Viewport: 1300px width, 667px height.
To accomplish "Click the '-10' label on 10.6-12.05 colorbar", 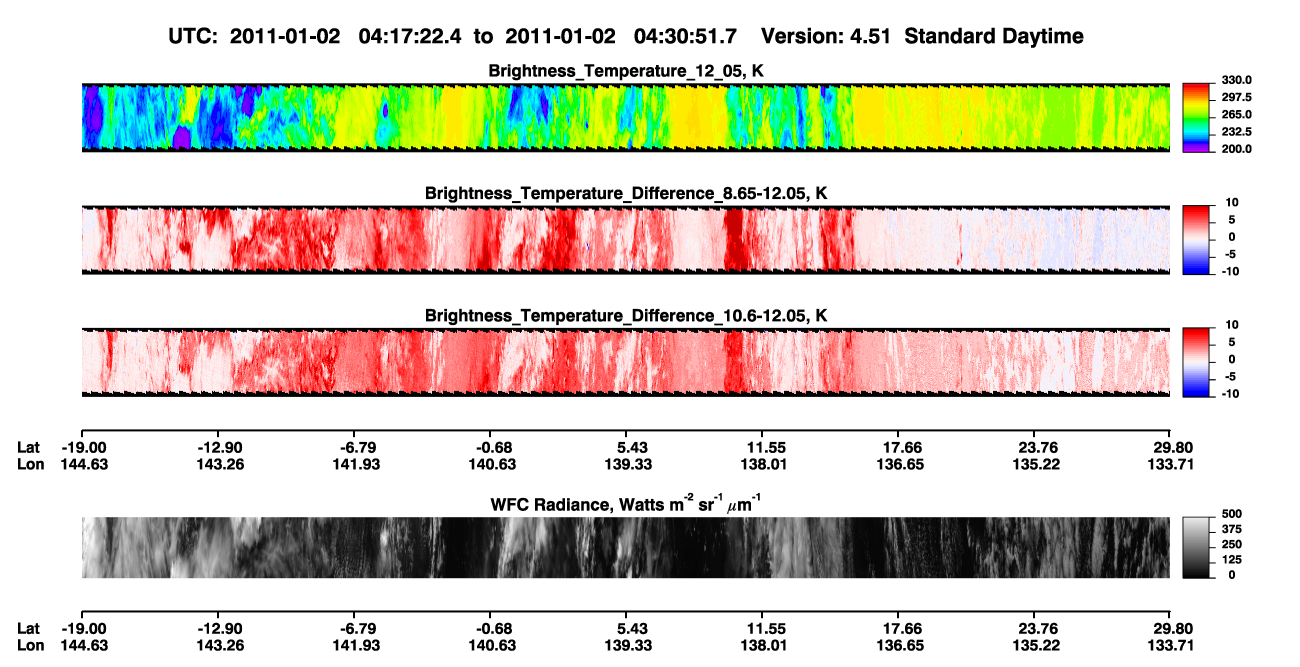I will 1231,393.
